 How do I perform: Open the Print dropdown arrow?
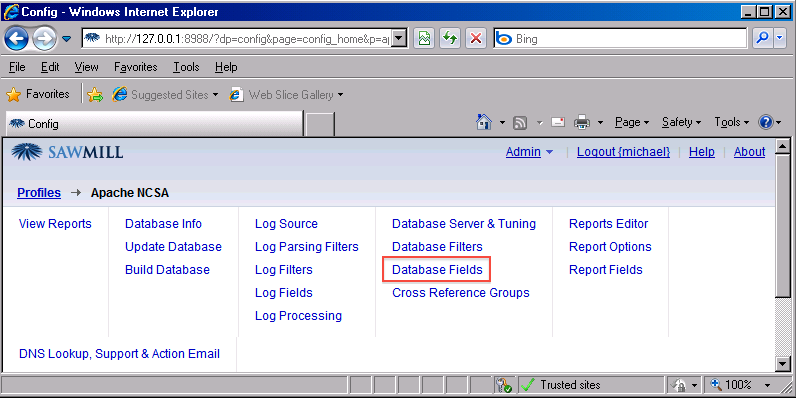point(600,122)
